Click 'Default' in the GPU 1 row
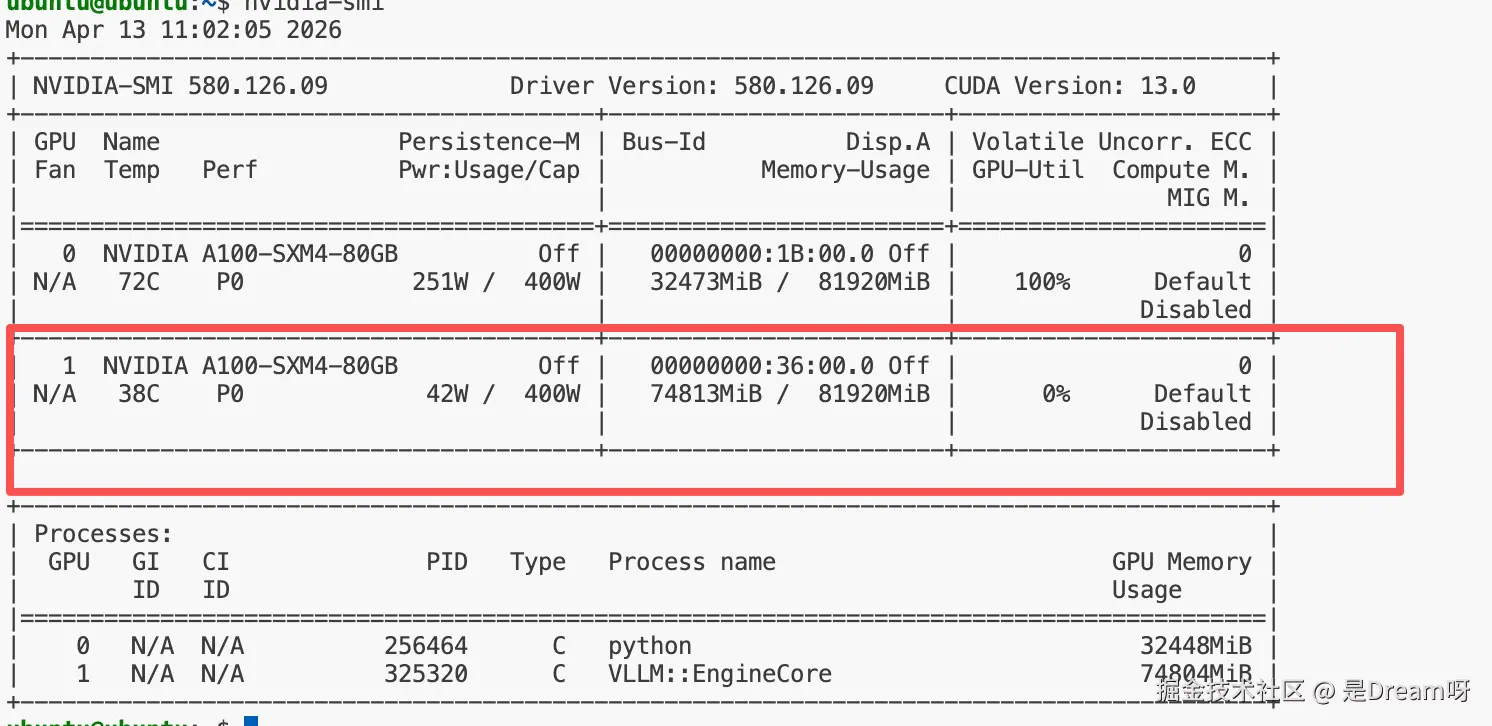 1202,394
